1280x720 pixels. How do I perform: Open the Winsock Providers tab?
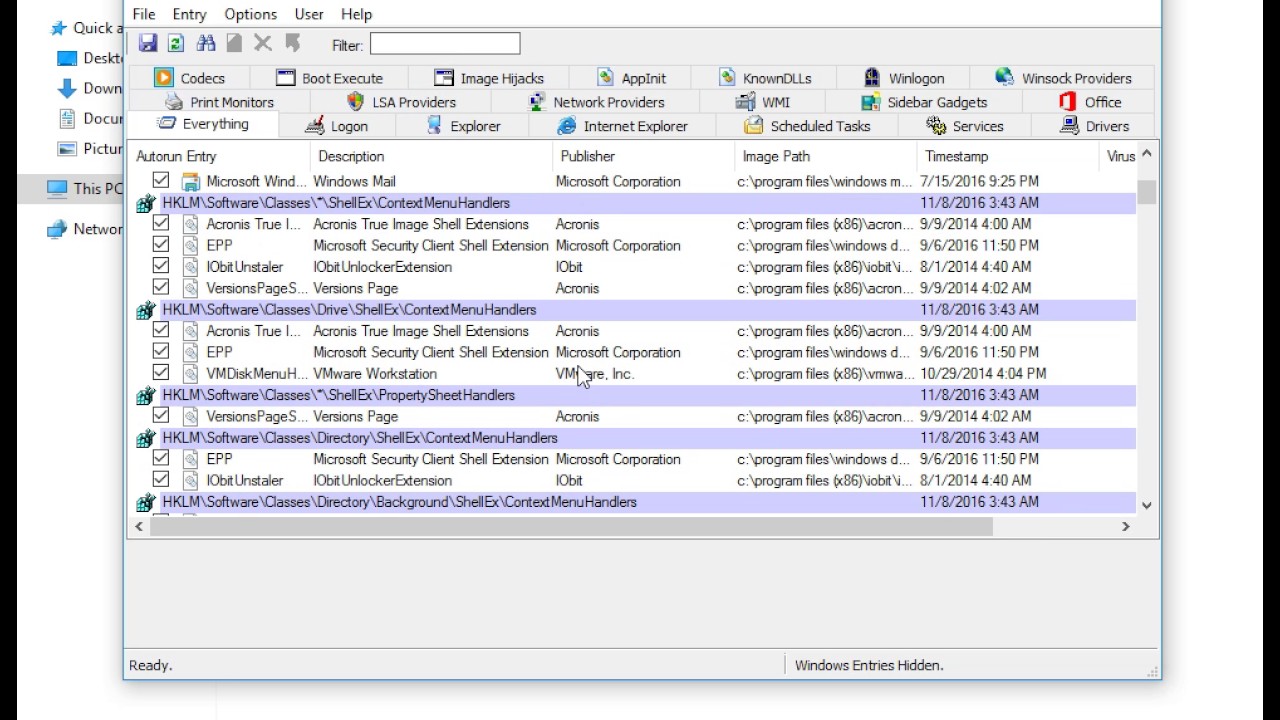[1063, 78]
